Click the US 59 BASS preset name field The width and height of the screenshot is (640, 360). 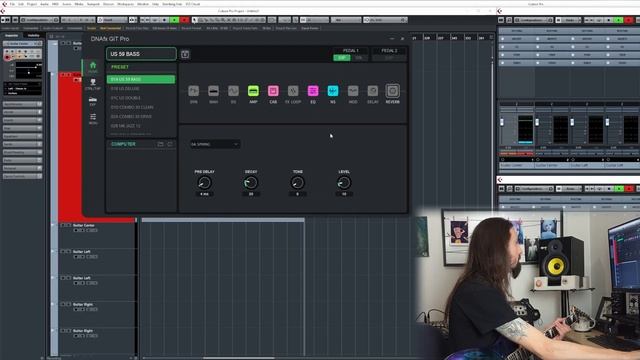(141, 54)
